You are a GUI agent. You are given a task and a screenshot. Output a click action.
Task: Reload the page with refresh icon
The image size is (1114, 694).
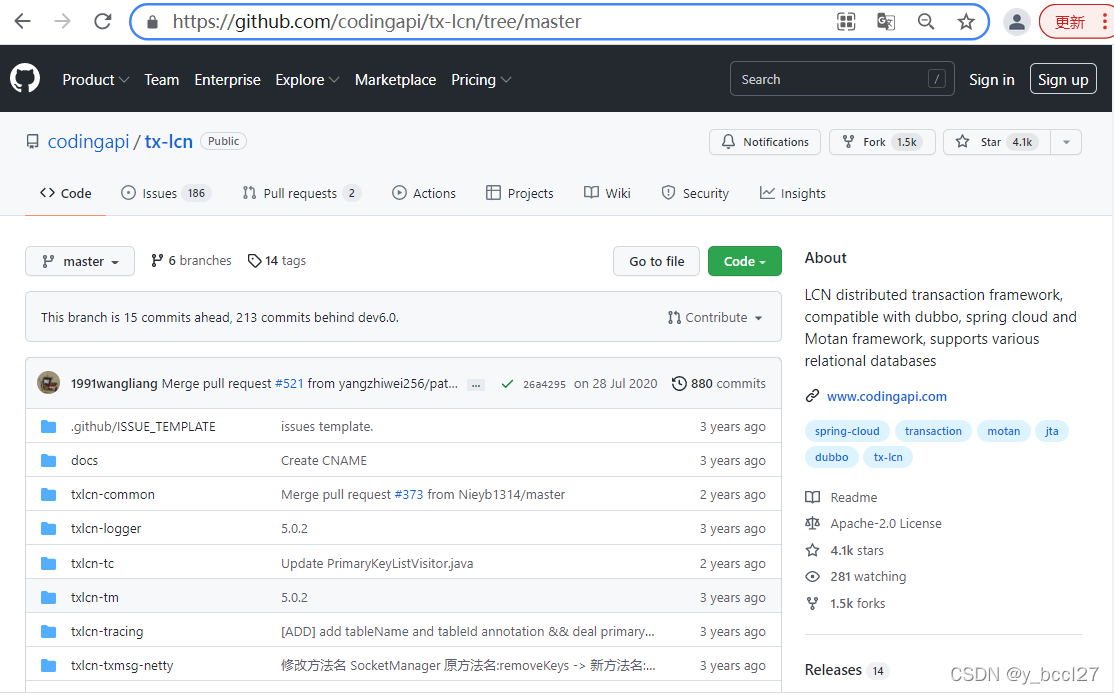point(103,21)
